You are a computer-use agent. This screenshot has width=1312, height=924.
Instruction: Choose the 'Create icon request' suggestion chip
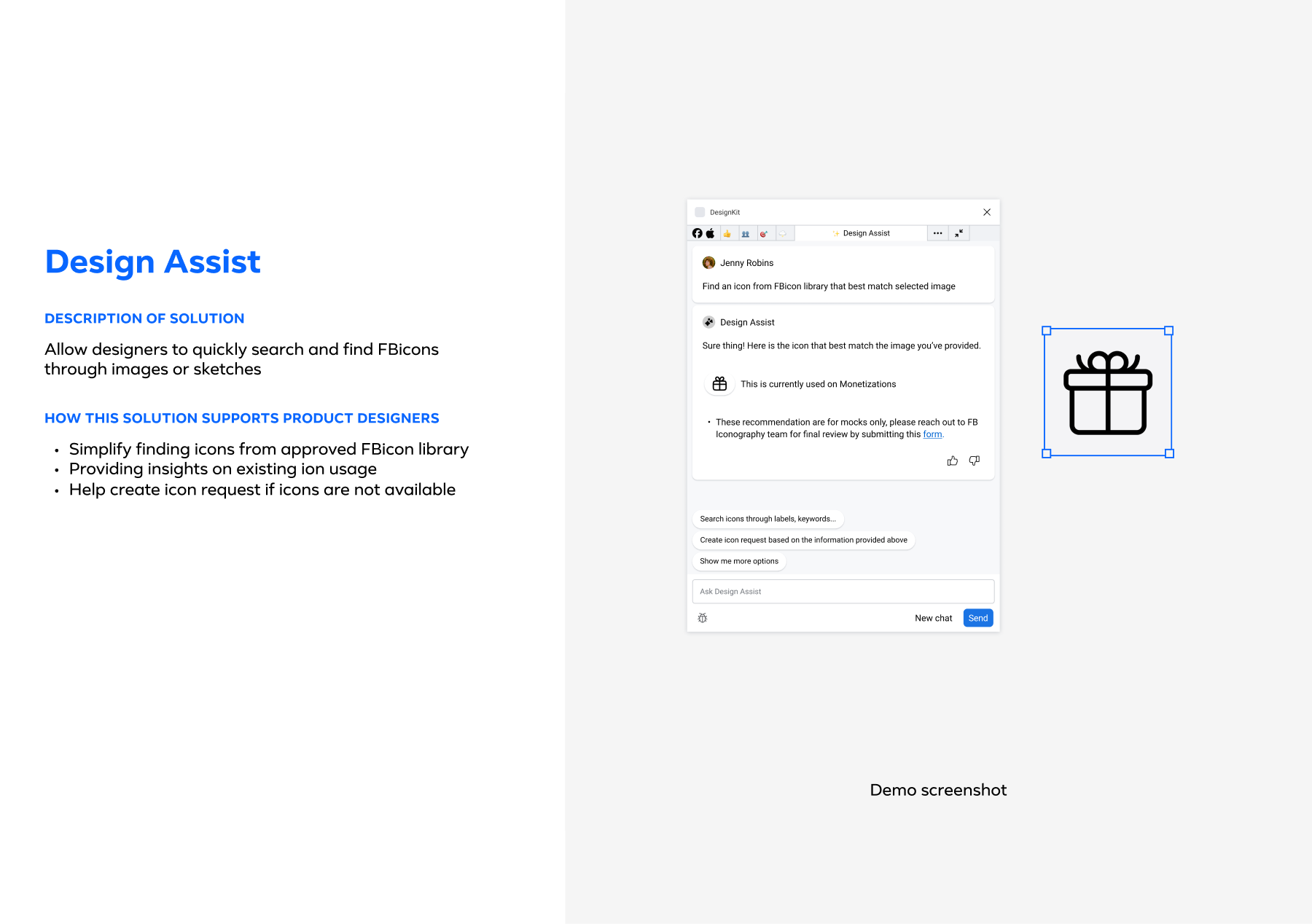click(803, 540)
